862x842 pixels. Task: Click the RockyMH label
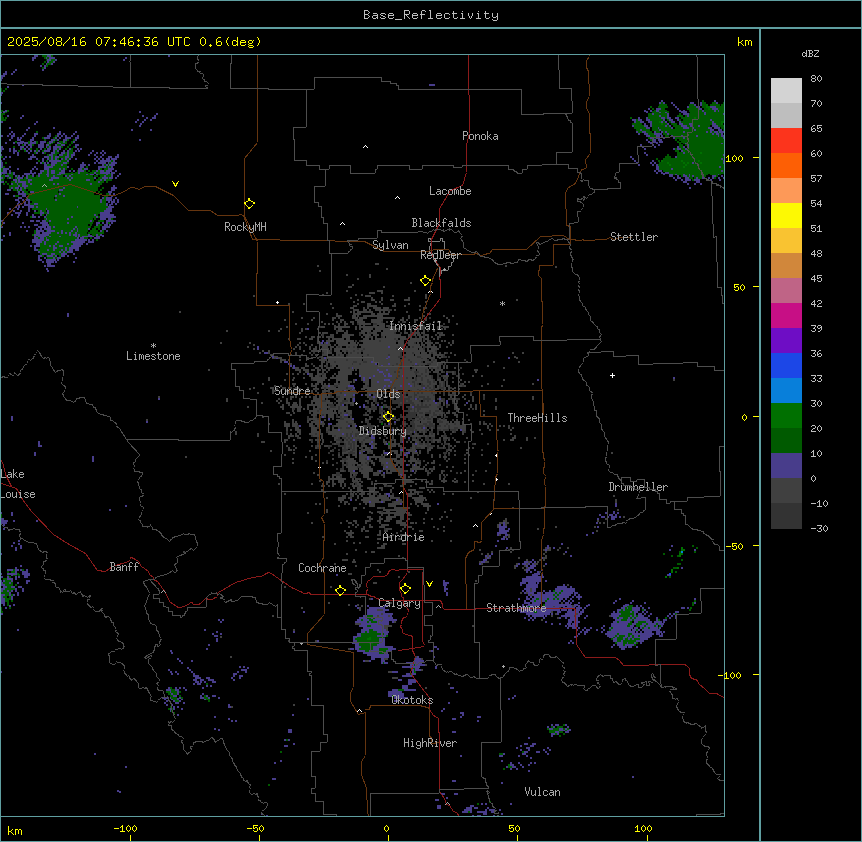pyautogui.click(x=245, y=227)
